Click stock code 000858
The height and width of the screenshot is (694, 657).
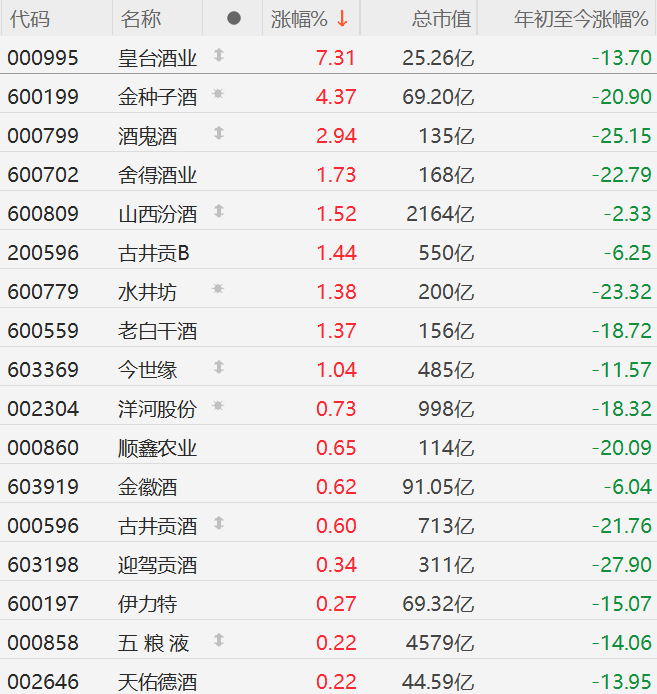(43, 643)
